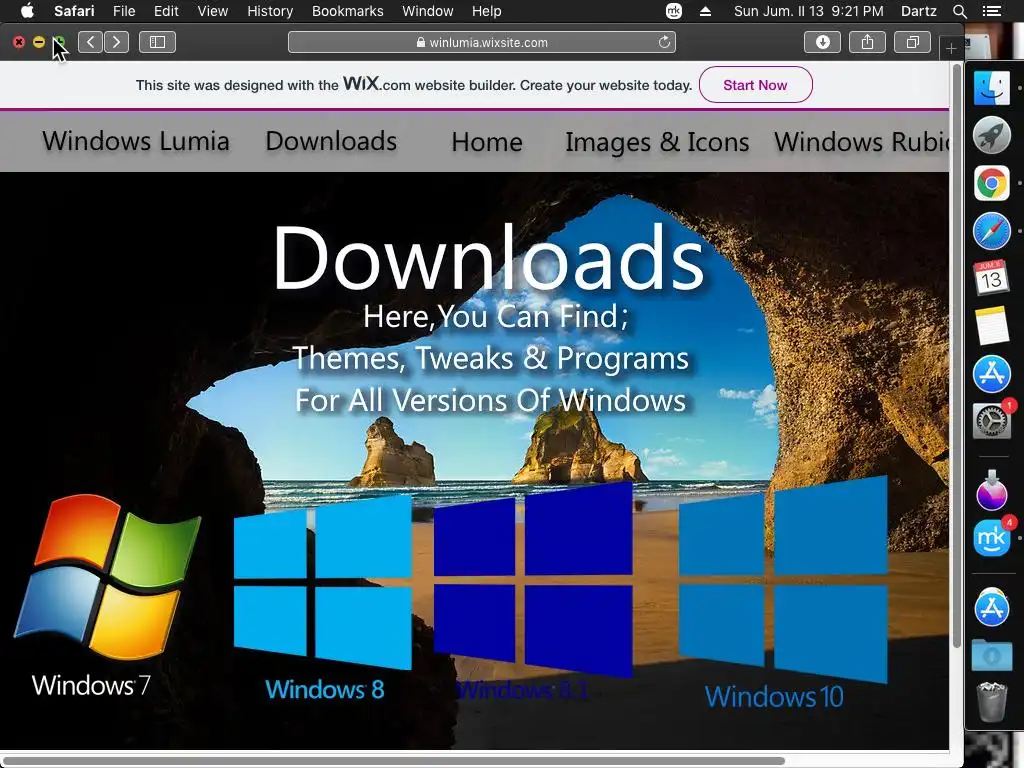Click the eject icon in menu bar
1024x768 pixels.
[705, 11]
